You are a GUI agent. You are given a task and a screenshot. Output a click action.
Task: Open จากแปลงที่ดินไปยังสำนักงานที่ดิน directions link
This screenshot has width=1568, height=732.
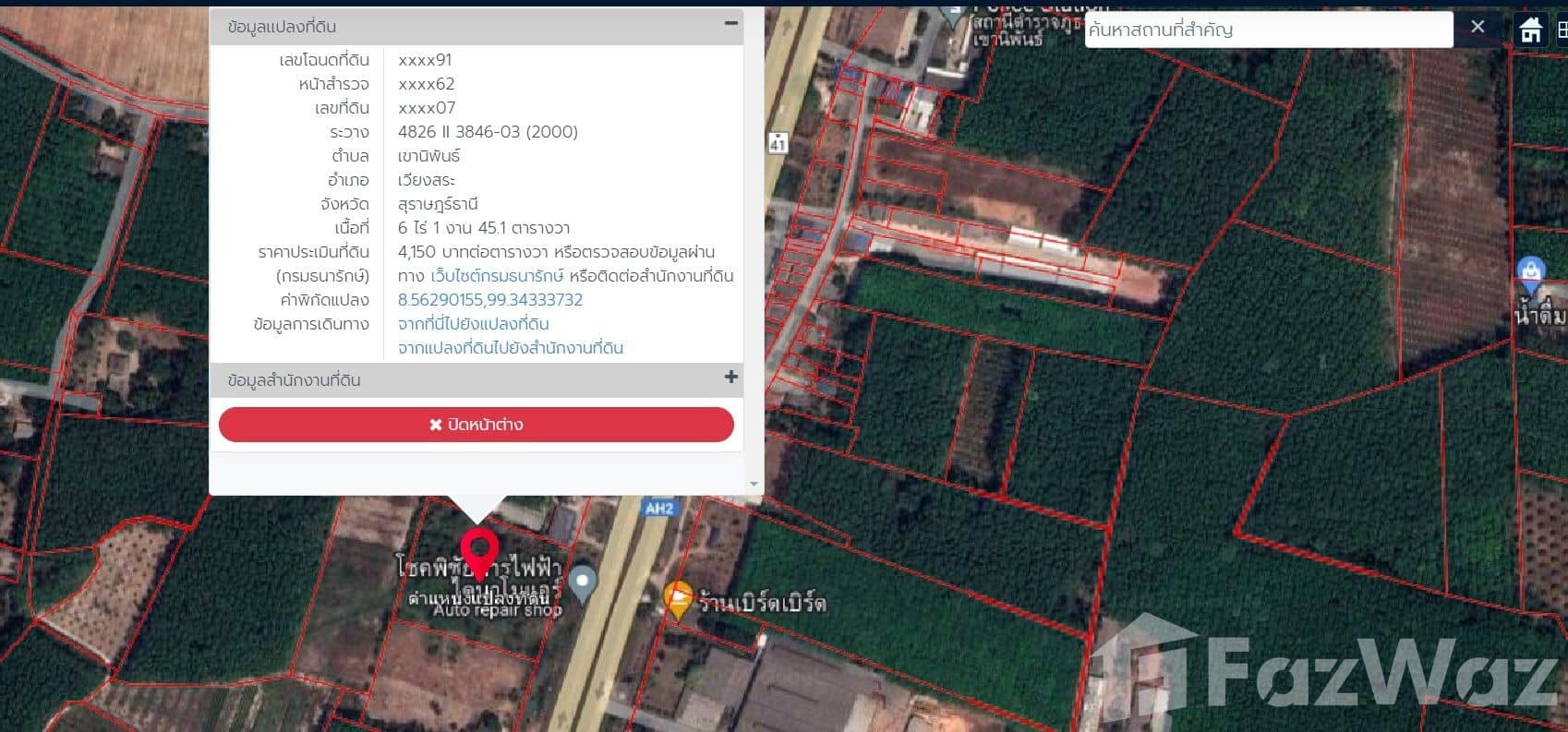(x=510, y=348)
